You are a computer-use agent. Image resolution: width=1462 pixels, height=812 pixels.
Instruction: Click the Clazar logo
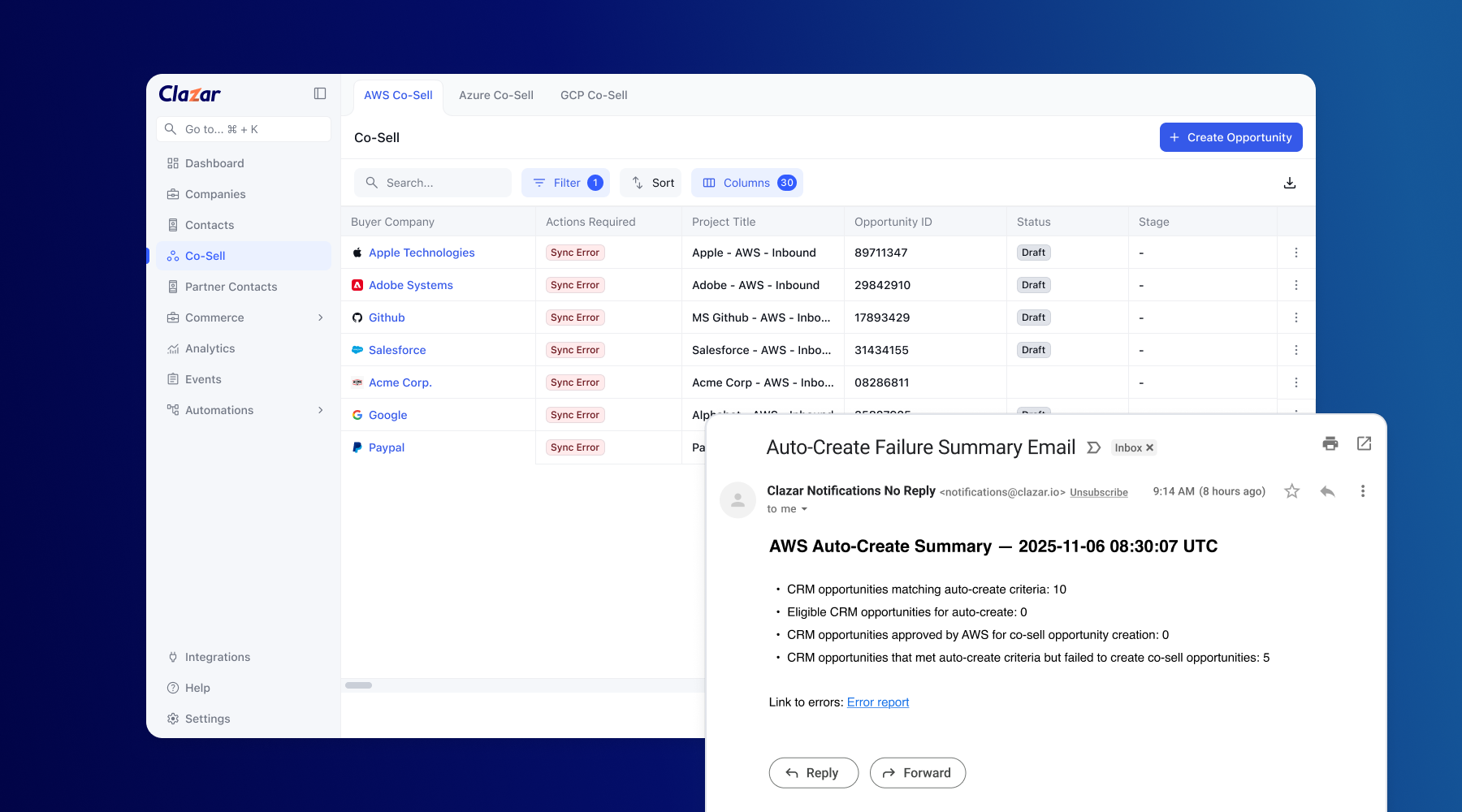(x=189, y=94)
